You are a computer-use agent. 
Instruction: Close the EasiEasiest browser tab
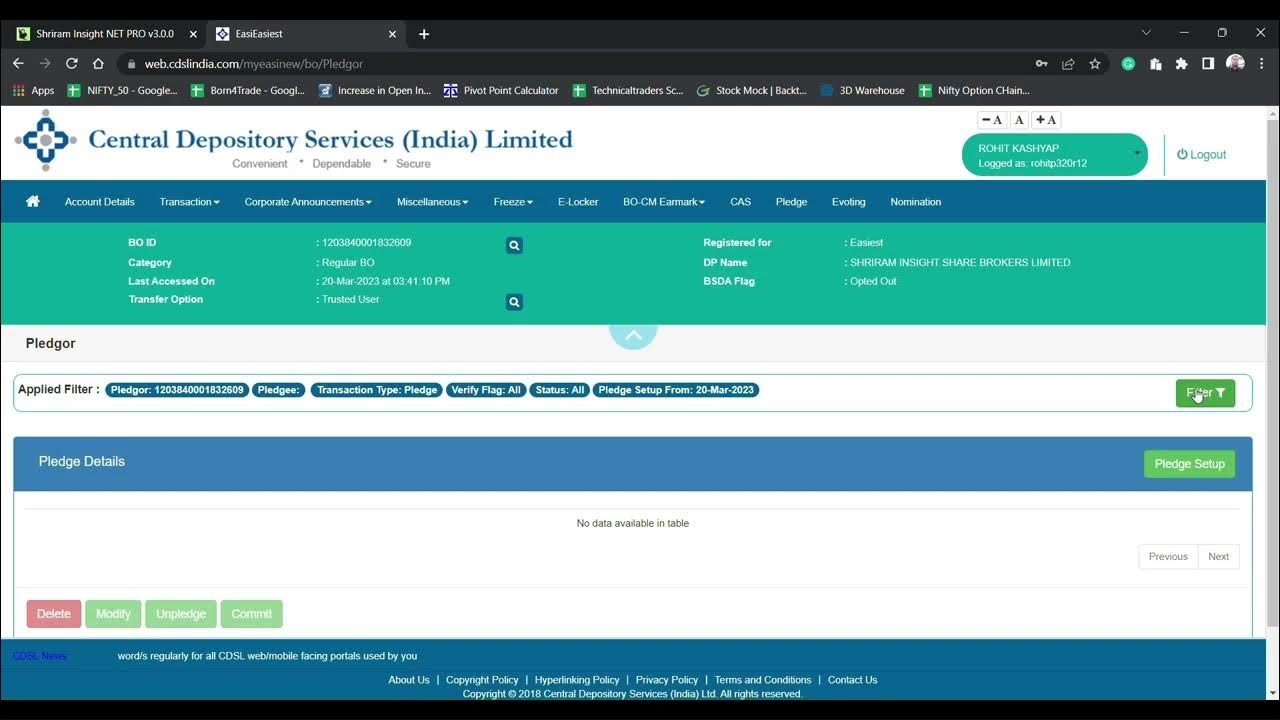[x=392, y=34]
